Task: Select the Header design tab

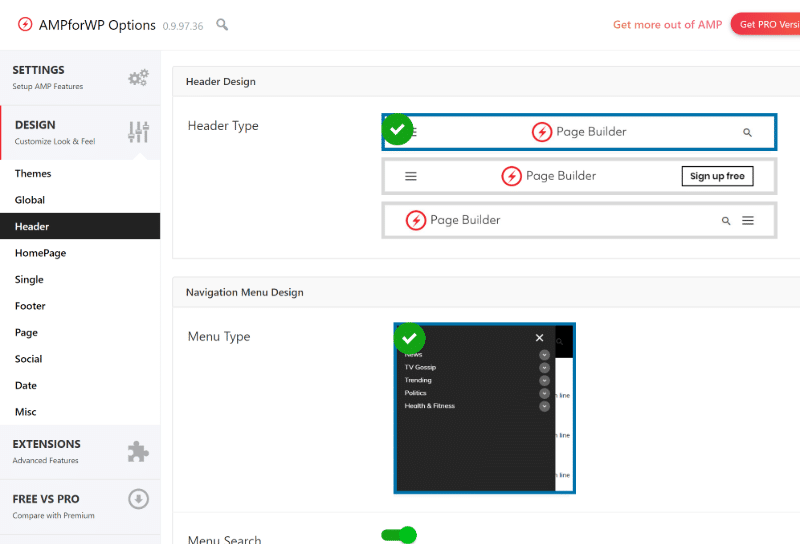Action: [x=80, y=226]
